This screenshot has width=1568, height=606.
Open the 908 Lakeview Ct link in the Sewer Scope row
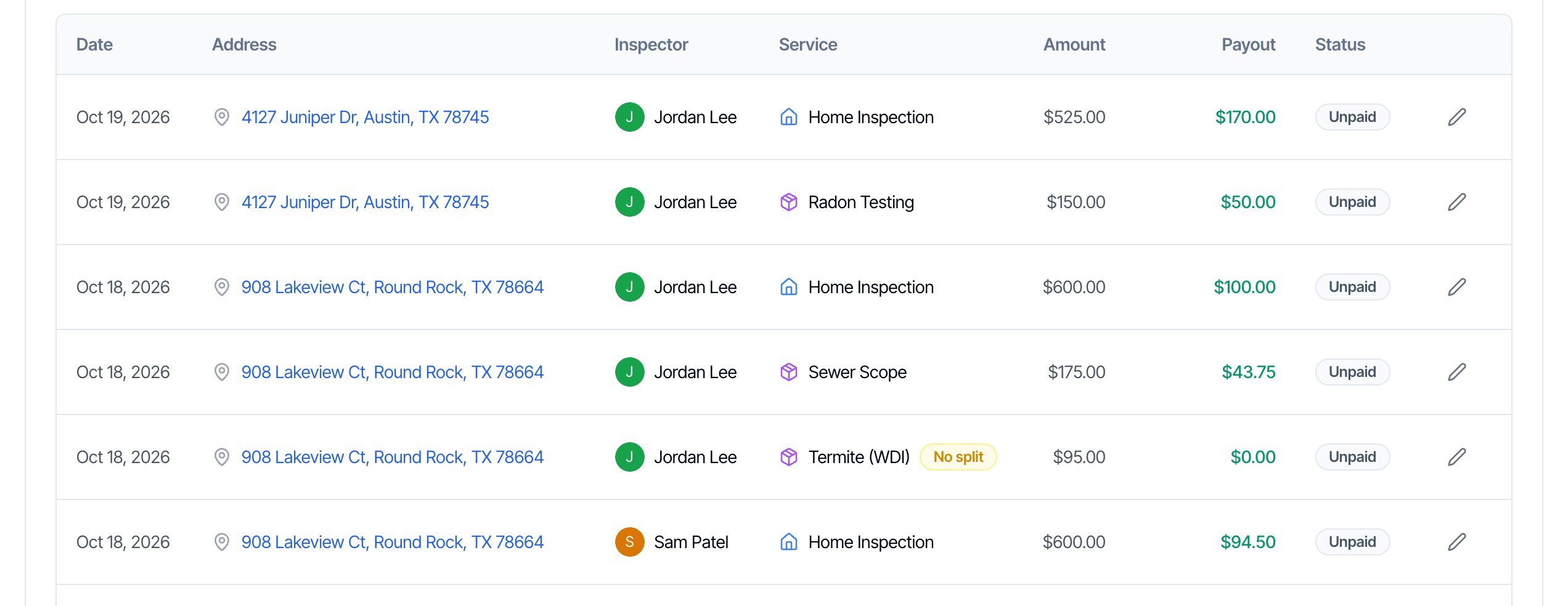point(393,372)
